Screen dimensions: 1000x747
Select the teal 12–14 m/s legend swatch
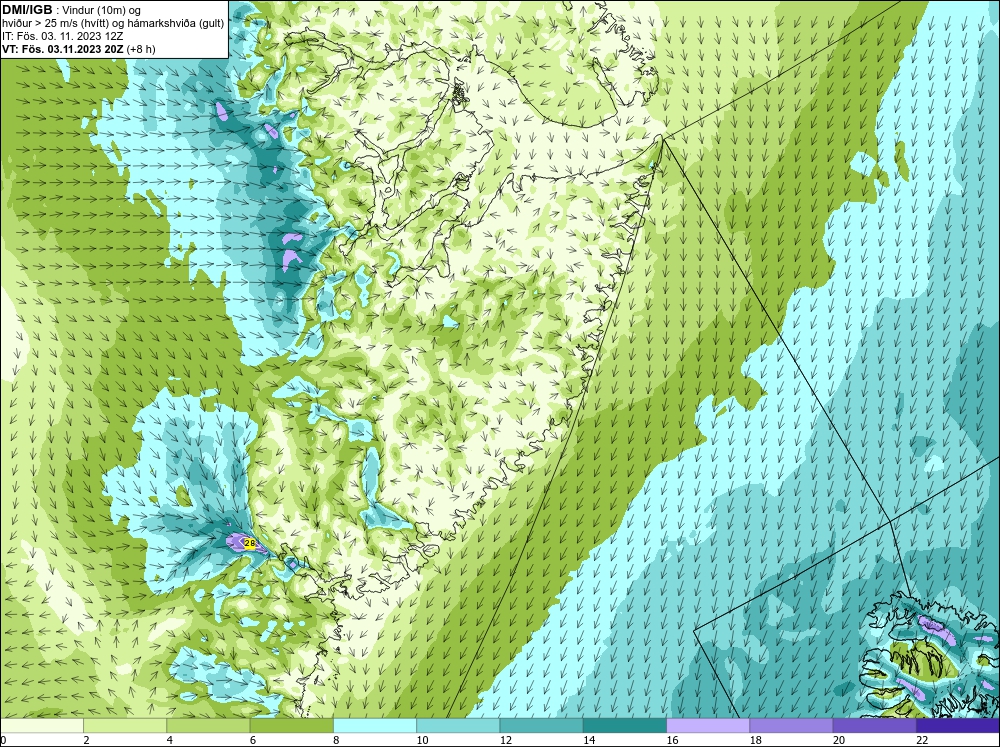(541, 726)
